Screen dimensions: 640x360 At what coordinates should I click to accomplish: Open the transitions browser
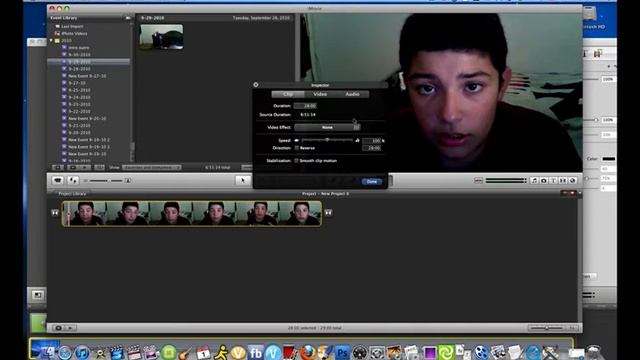point(563,180)
